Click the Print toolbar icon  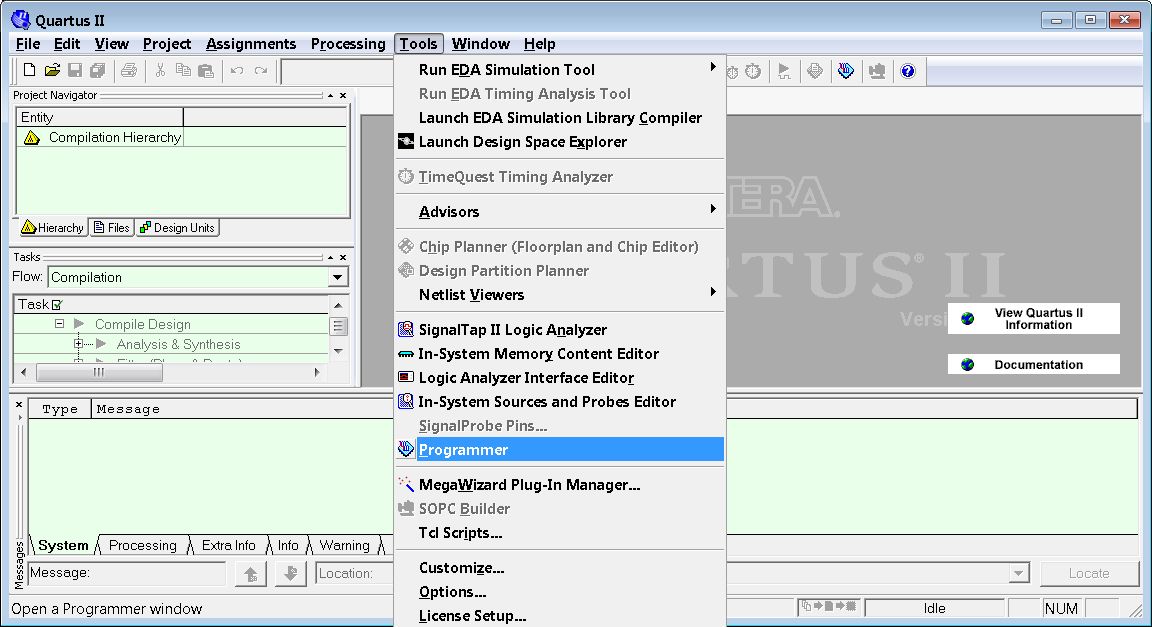[x=129, y=71]
